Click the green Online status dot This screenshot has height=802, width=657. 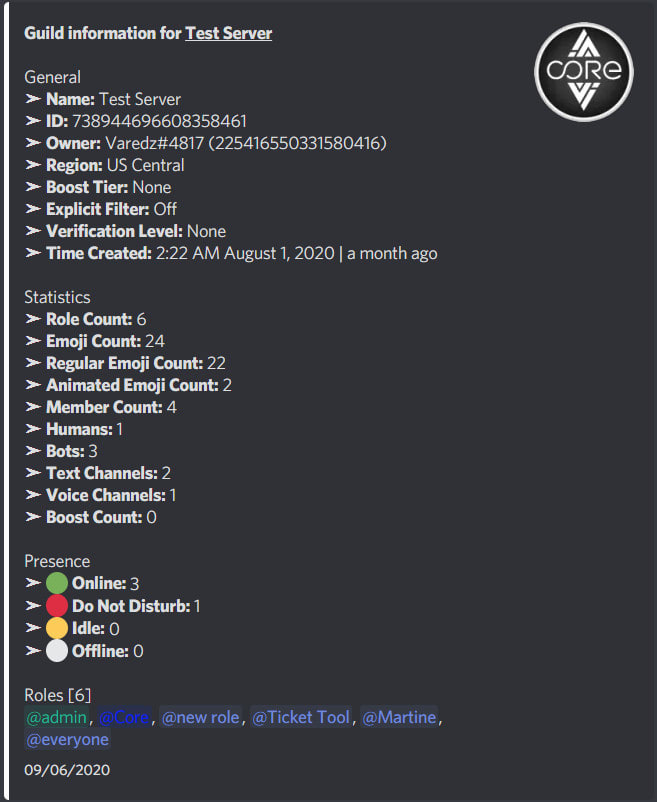(x=57, y=583)
